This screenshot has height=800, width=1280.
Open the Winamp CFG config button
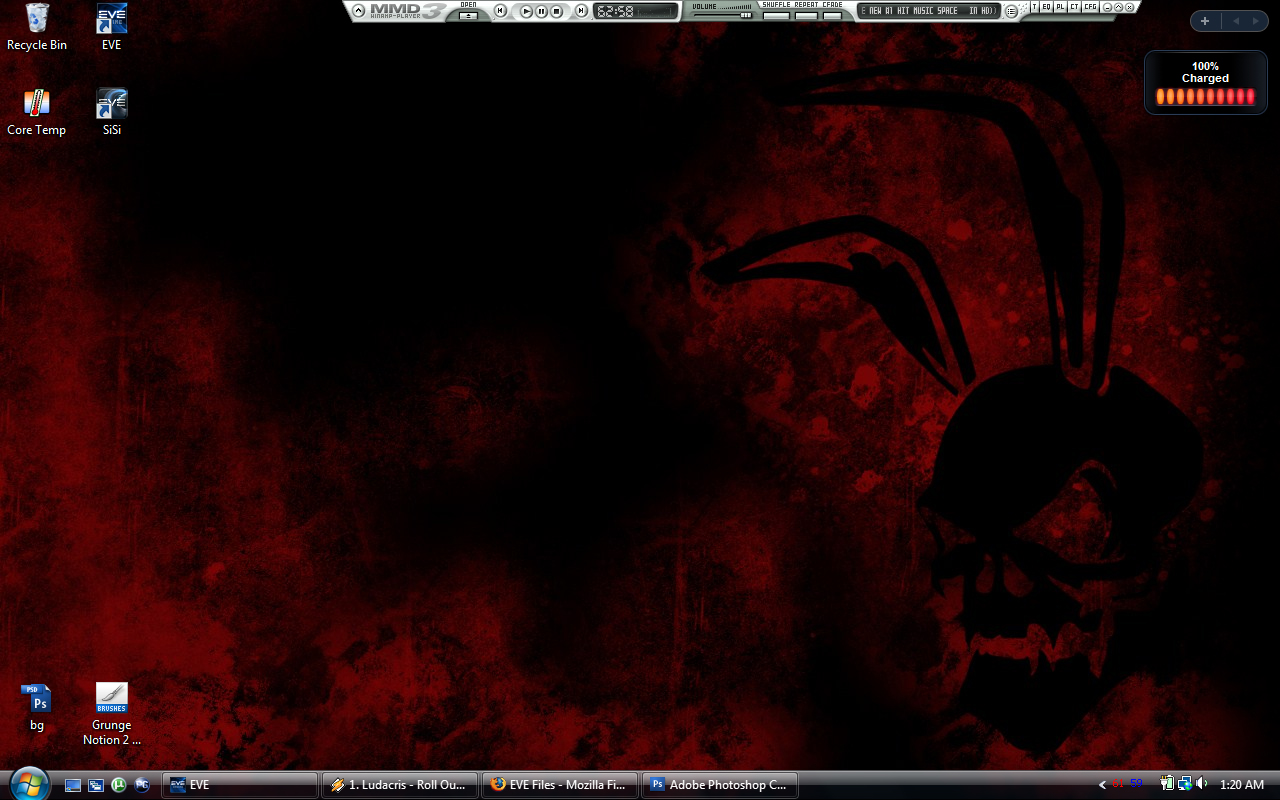coord(1090,8)
